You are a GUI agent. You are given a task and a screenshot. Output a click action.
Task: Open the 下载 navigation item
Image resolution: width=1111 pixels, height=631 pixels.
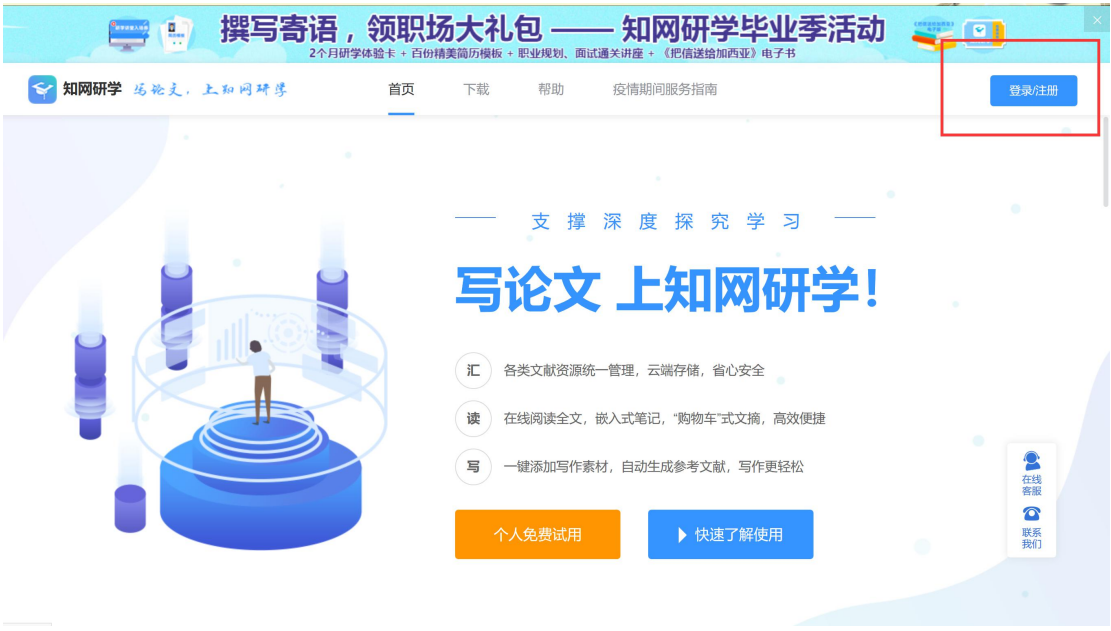click(x=476, y=89)
